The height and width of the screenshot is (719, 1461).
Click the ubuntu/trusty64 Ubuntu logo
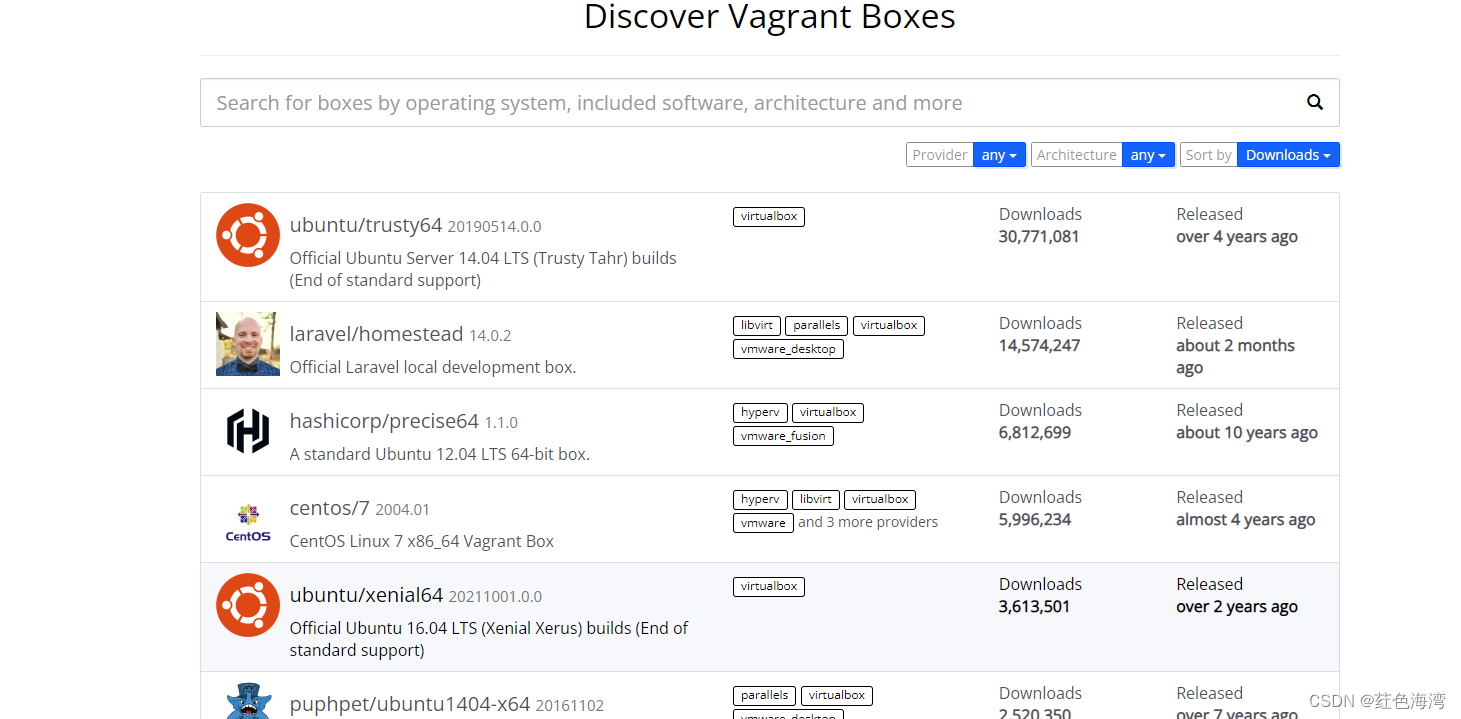(248, 235)
